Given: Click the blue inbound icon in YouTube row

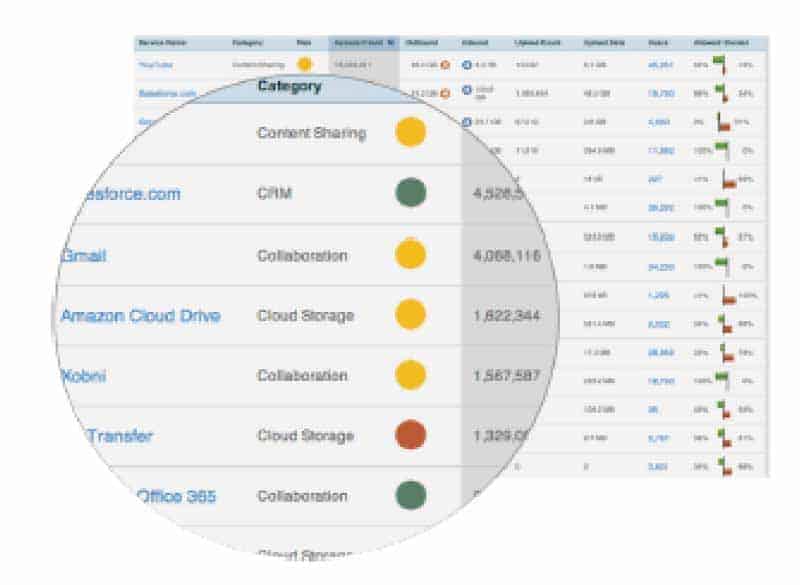Looking at the screenshot, I should click(466, 65).
